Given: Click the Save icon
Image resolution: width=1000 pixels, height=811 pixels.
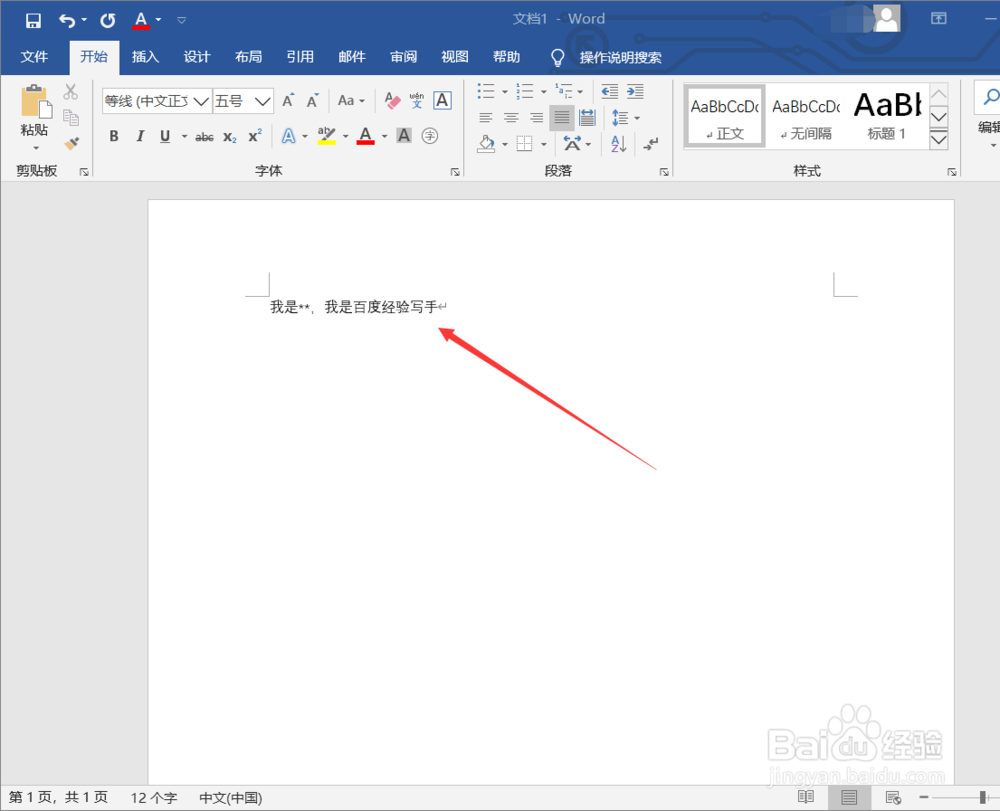Looking at the screenshot, I should [x=33, y=18].
